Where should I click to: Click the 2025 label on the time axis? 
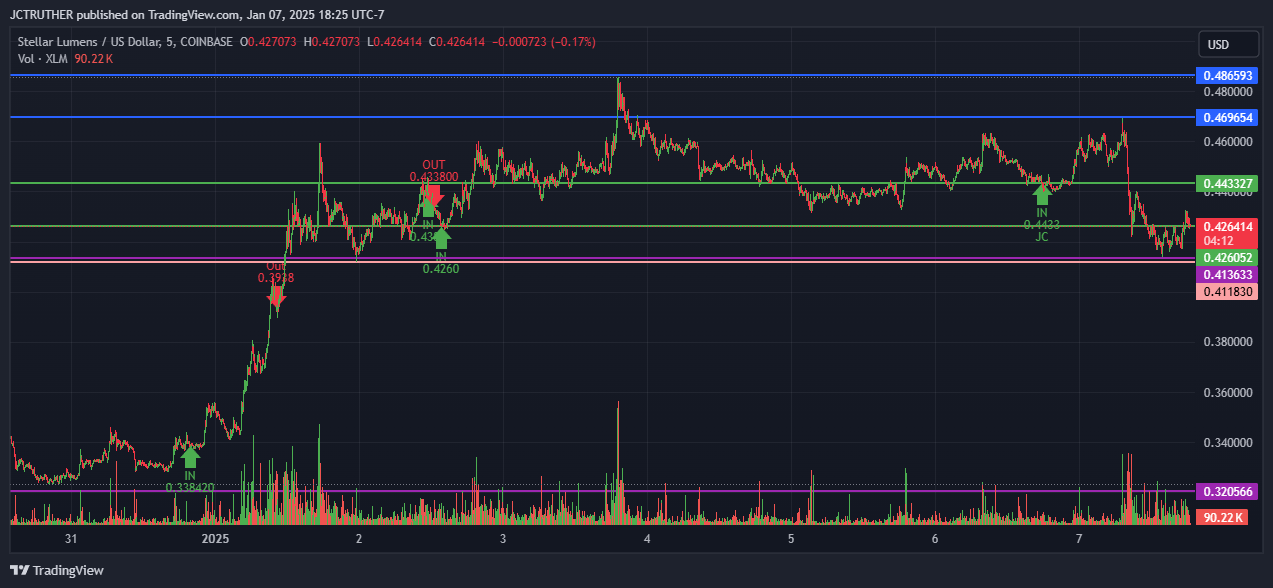pyautogui.click(x=215, y=539)
